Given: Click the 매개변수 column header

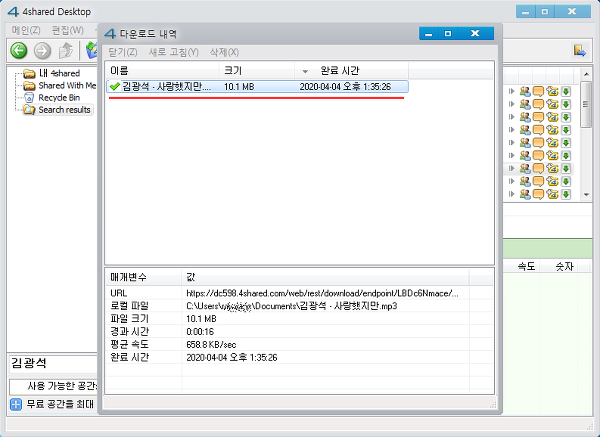Looking at the screenshot, I should point(143,277).
